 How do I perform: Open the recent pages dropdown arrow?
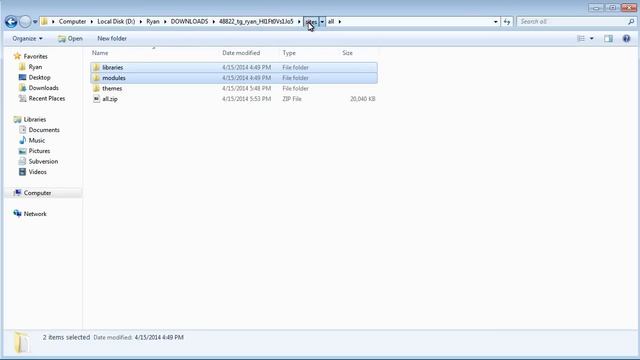point(35,22)
